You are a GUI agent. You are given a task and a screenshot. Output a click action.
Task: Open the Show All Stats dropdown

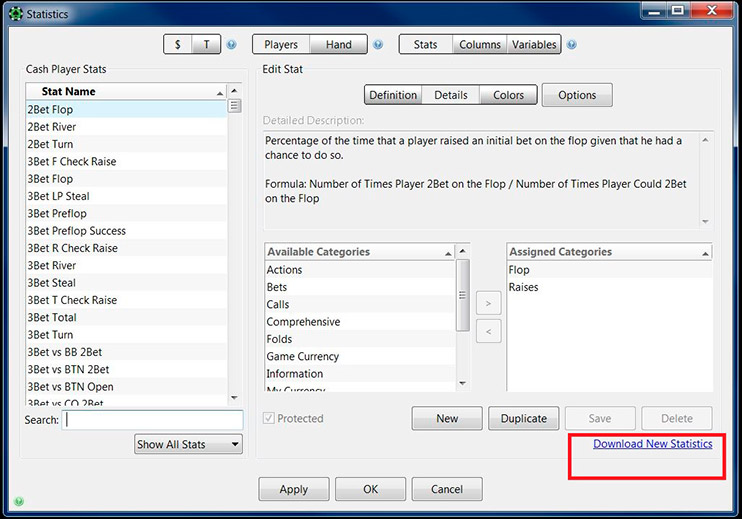pyautogui.click(x=189, y=444)
